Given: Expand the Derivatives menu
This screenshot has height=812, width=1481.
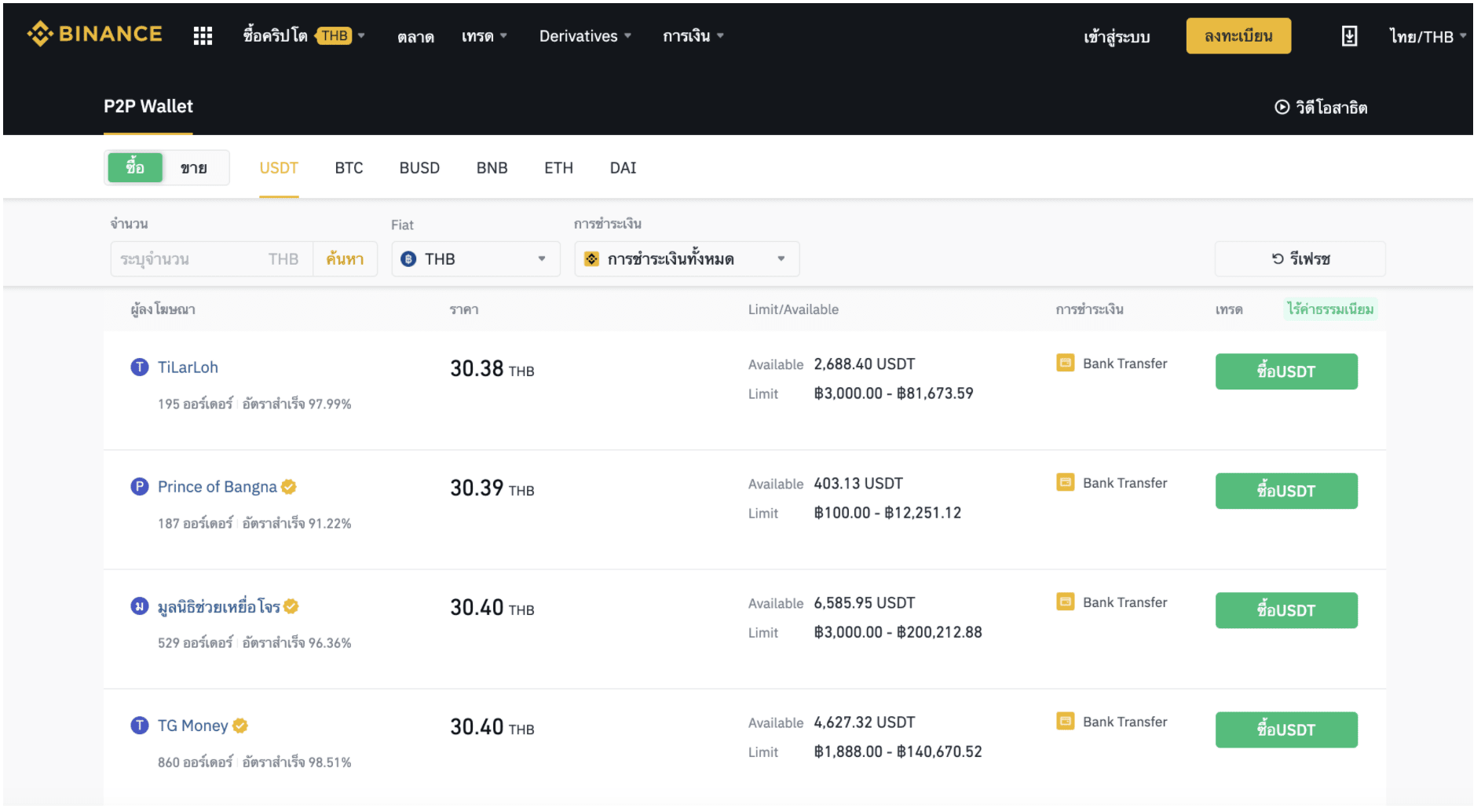Looking at the screenshot, I should [585, 36].
